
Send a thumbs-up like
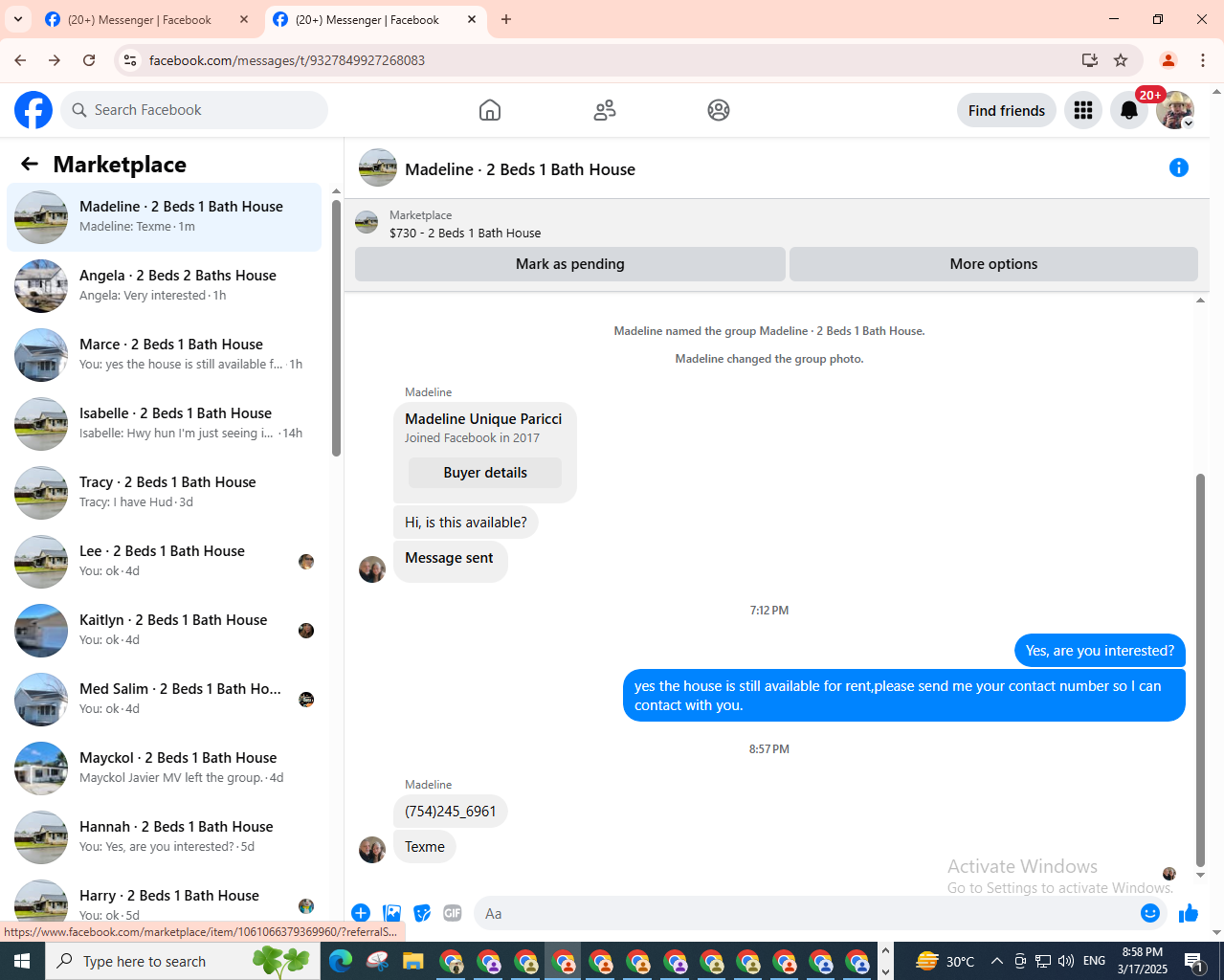pos(1189,913)
